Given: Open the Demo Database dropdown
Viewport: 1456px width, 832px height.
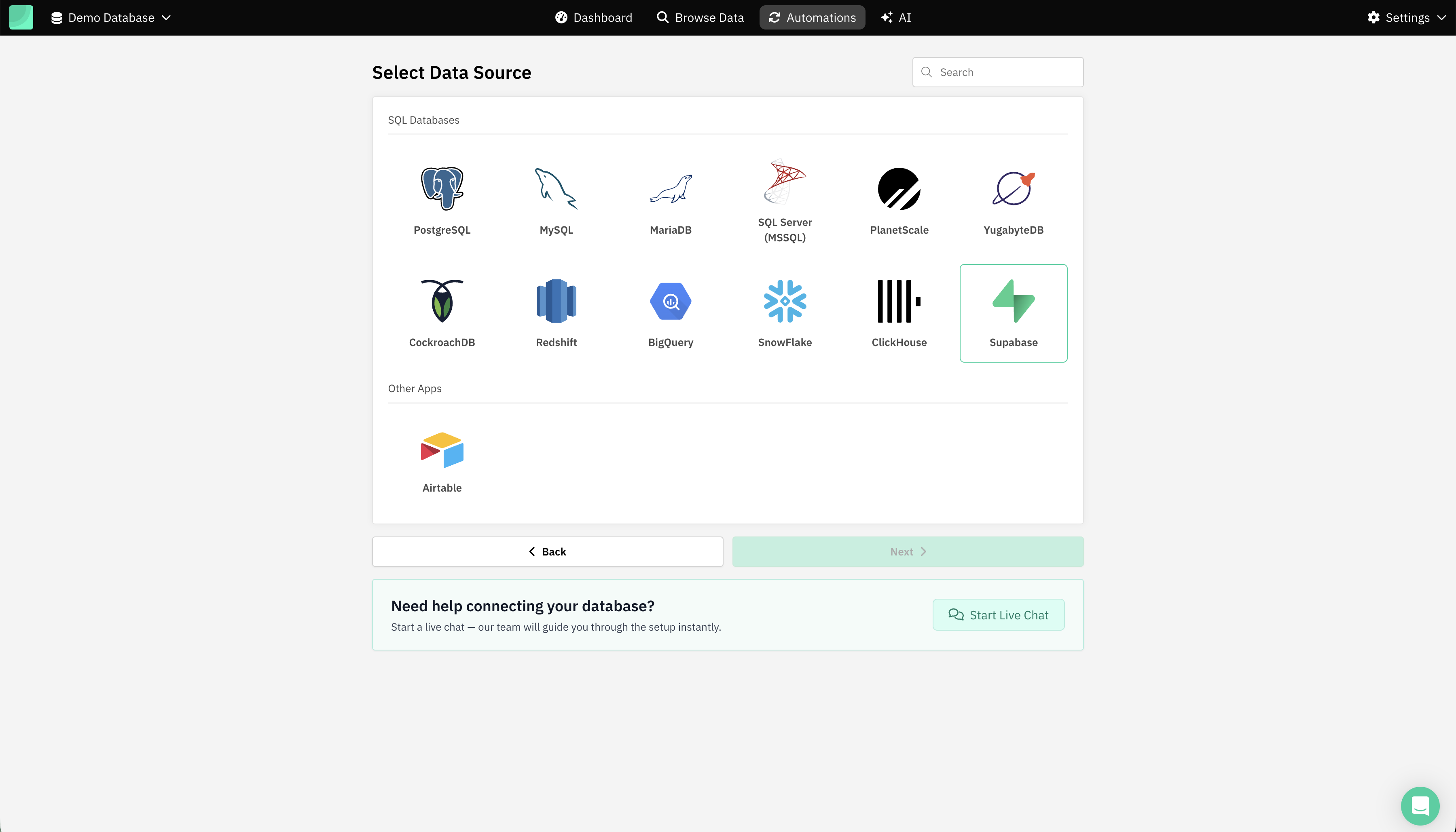Looking at the screenshot, I should coord(112,18).
